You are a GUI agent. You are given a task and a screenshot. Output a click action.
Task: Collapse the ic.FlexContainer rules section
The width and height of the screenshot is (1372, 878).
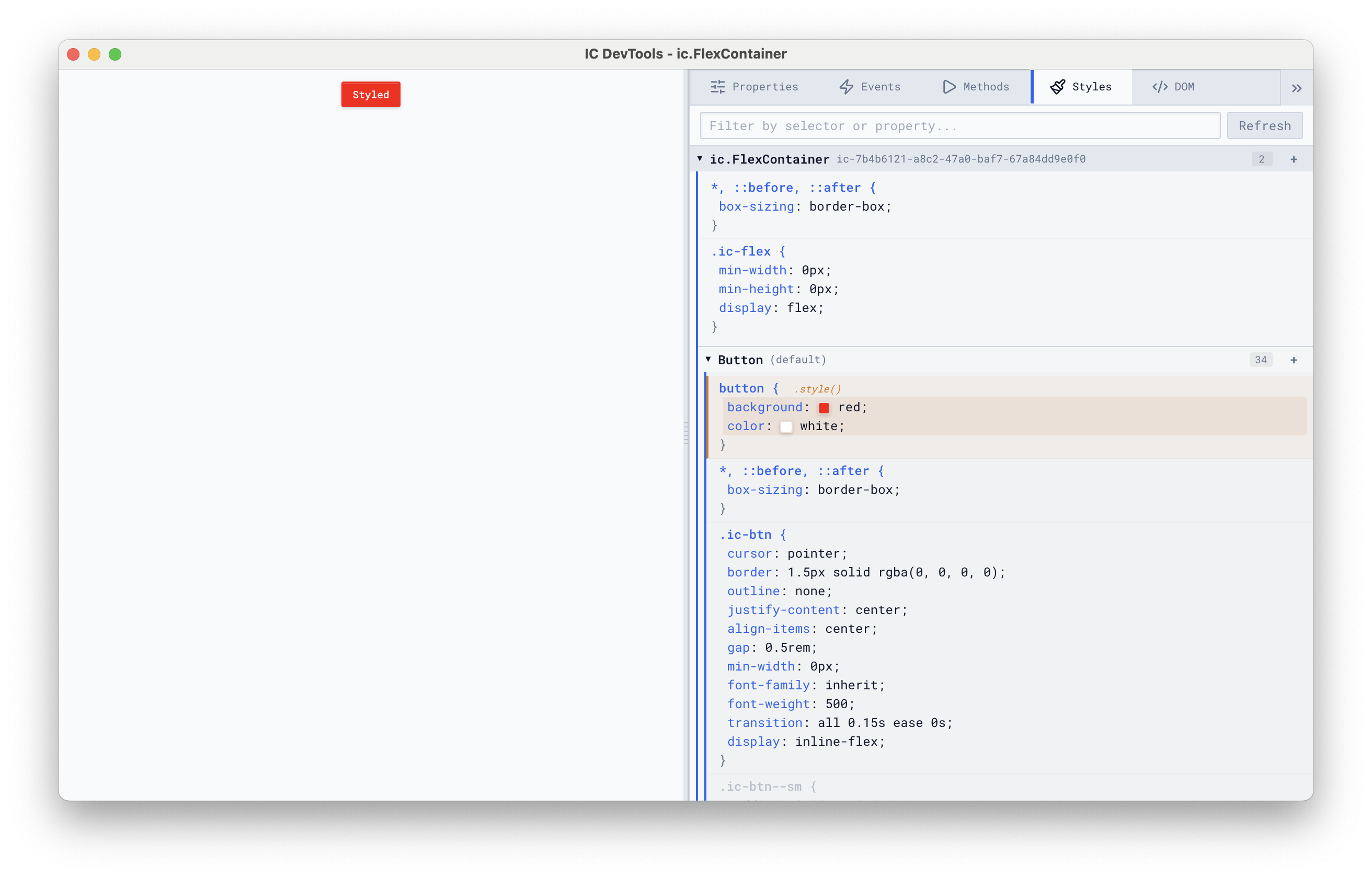point(699,159)
